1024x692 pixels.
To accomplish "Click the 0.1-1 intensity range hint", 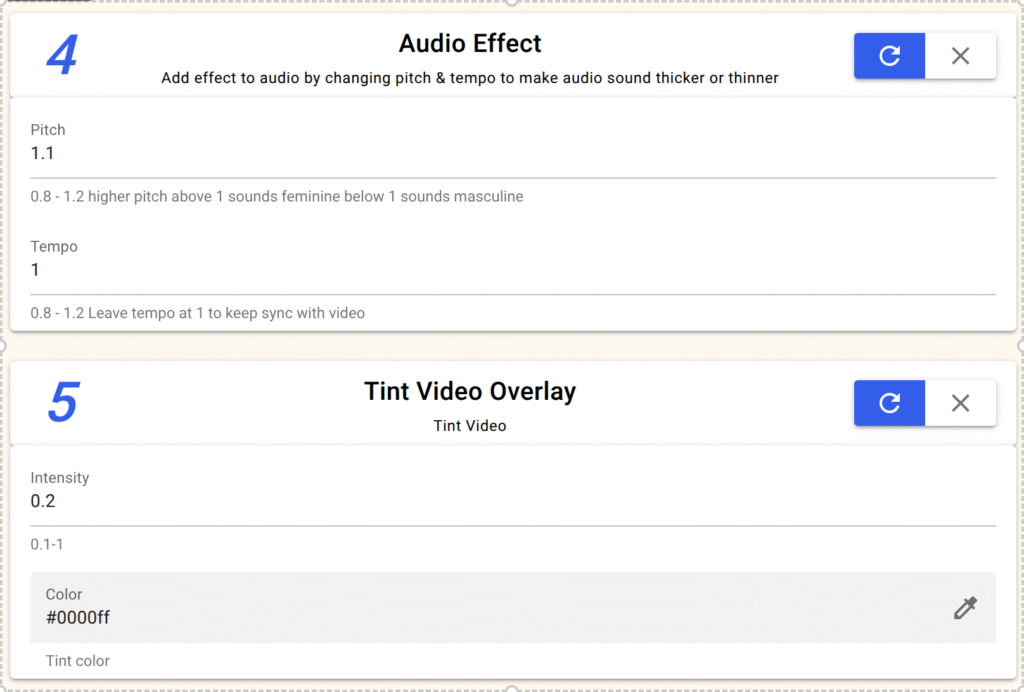I will tap(47, 545).
